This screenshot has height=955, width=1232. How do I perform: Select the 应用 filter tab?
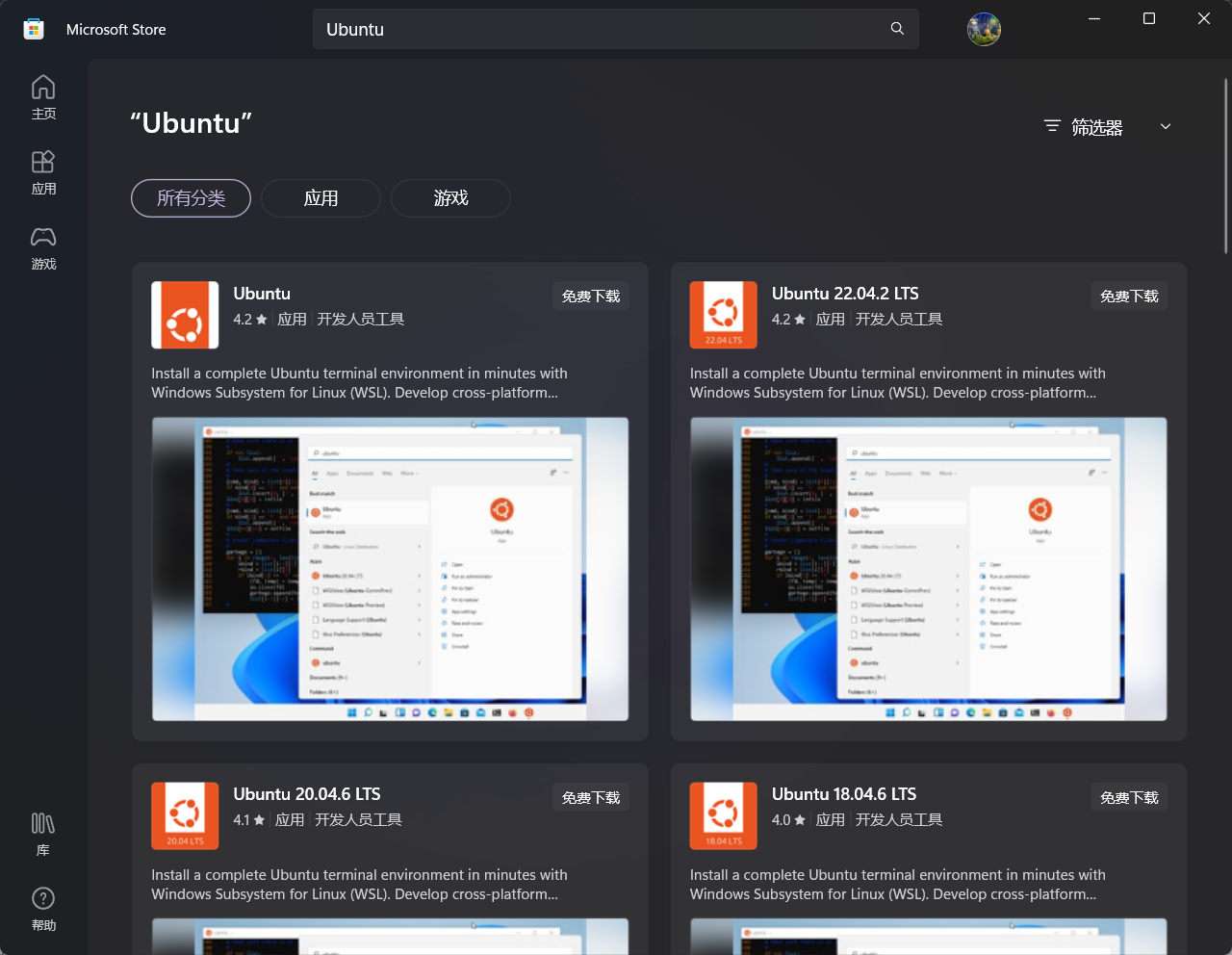(x=321, y=198)
